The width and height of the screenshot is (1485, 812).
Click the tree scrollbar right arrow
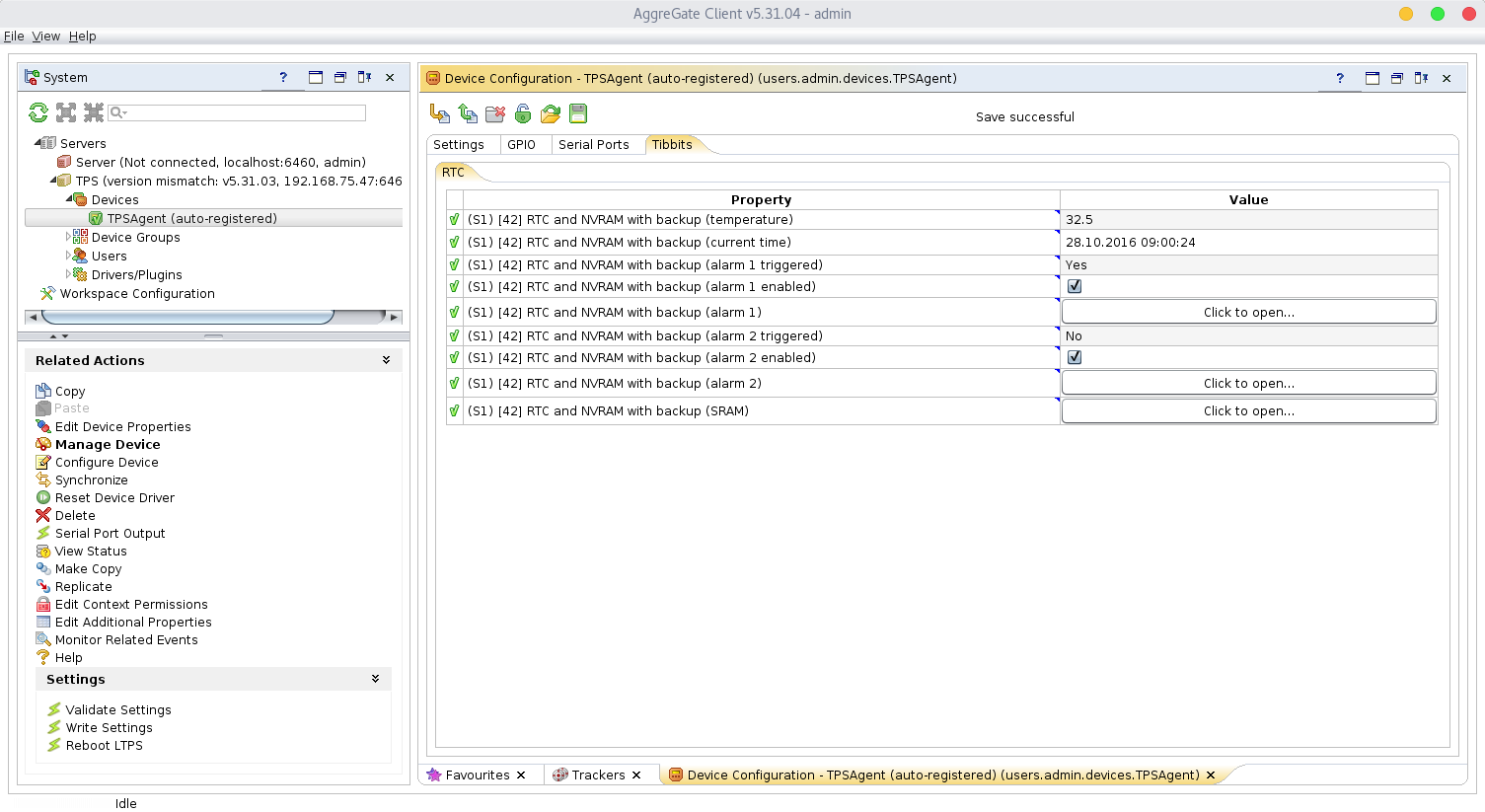pos(394,317)
